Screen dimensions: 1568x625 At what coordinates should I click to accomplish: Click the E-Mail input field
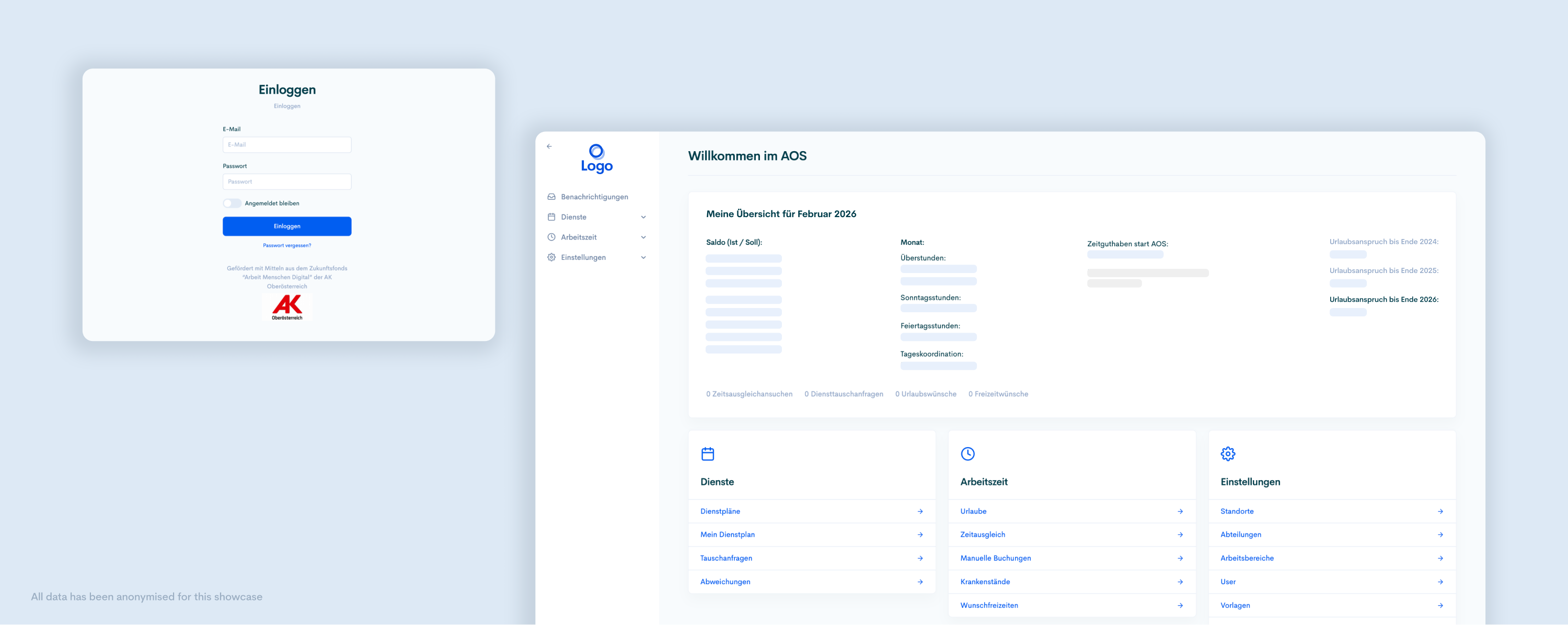click(287, 145)
